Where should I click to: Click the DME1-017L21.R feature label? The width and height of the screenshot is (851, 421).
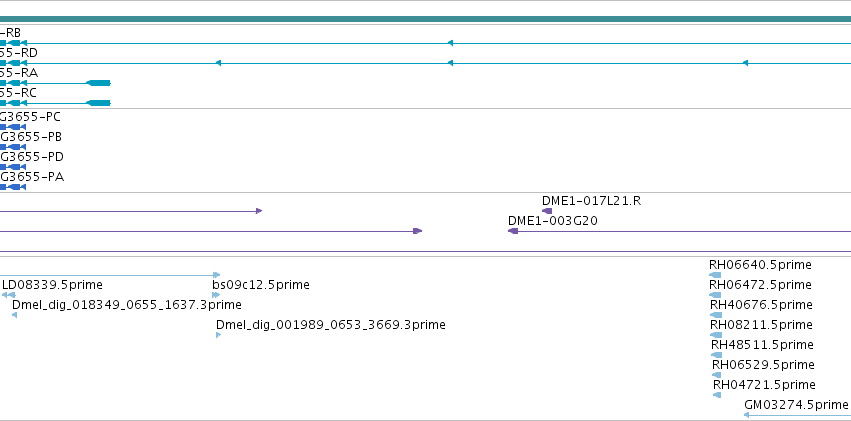591,201
